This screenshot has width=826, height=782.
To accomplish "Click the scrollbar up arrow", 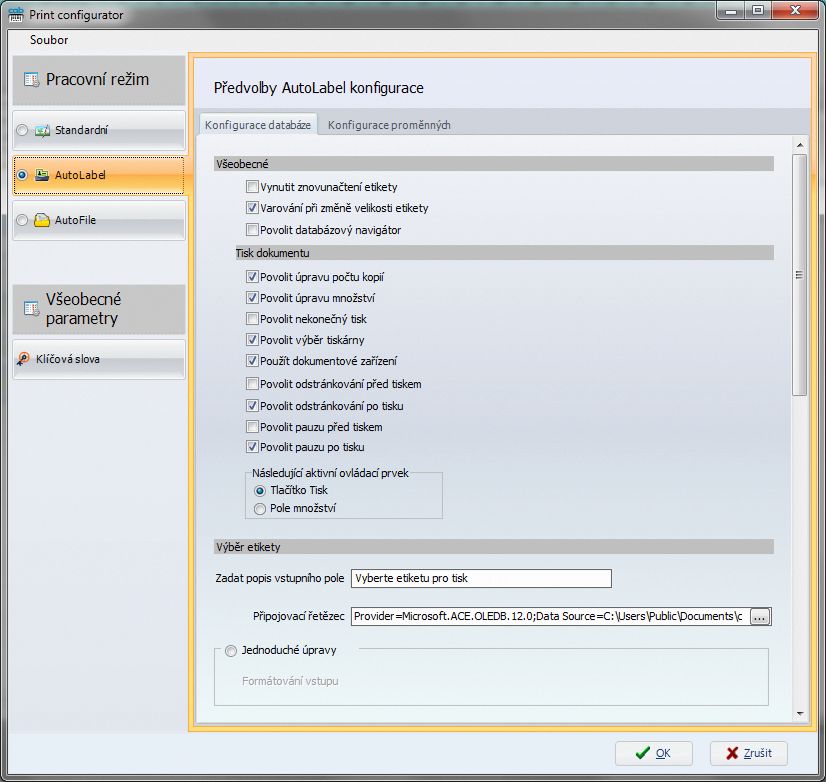I will (x=800, y=145).
